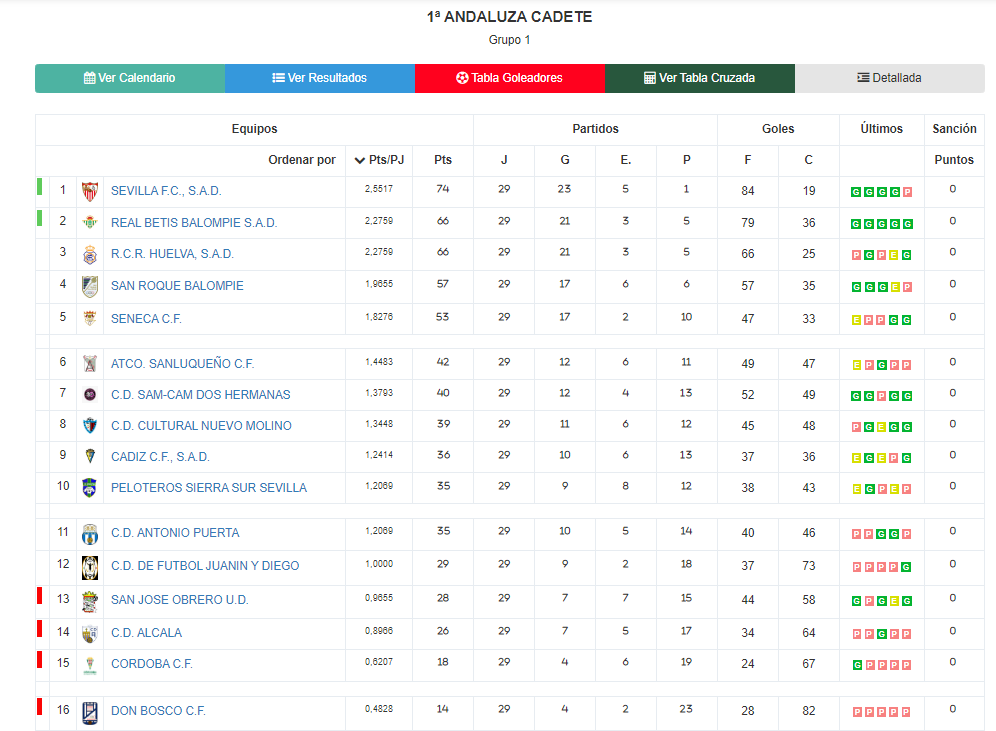Open the Tabla Goleadores tab
996x731 pixels.
pyautogui.click(x=509, y=78)
